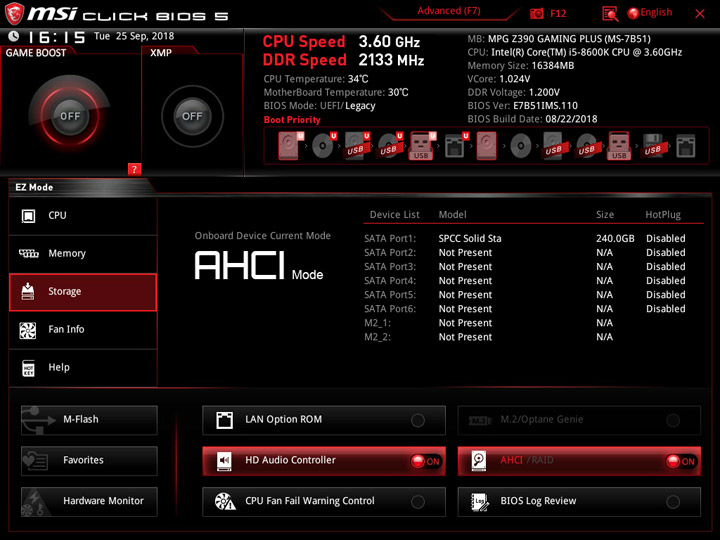Click the SATA Port1 row label
This screenshot has height=540, width=720.
390,239
